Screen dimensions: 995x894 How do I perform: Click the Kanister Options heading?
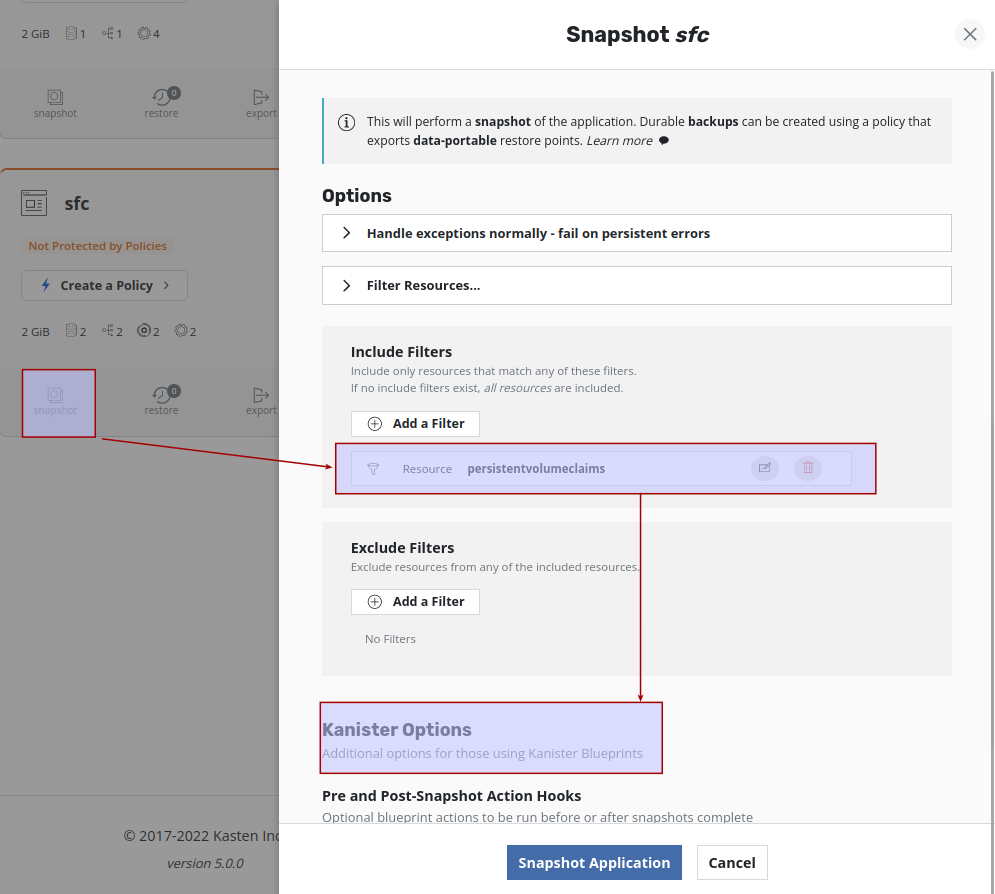click(x=397, y=730)
